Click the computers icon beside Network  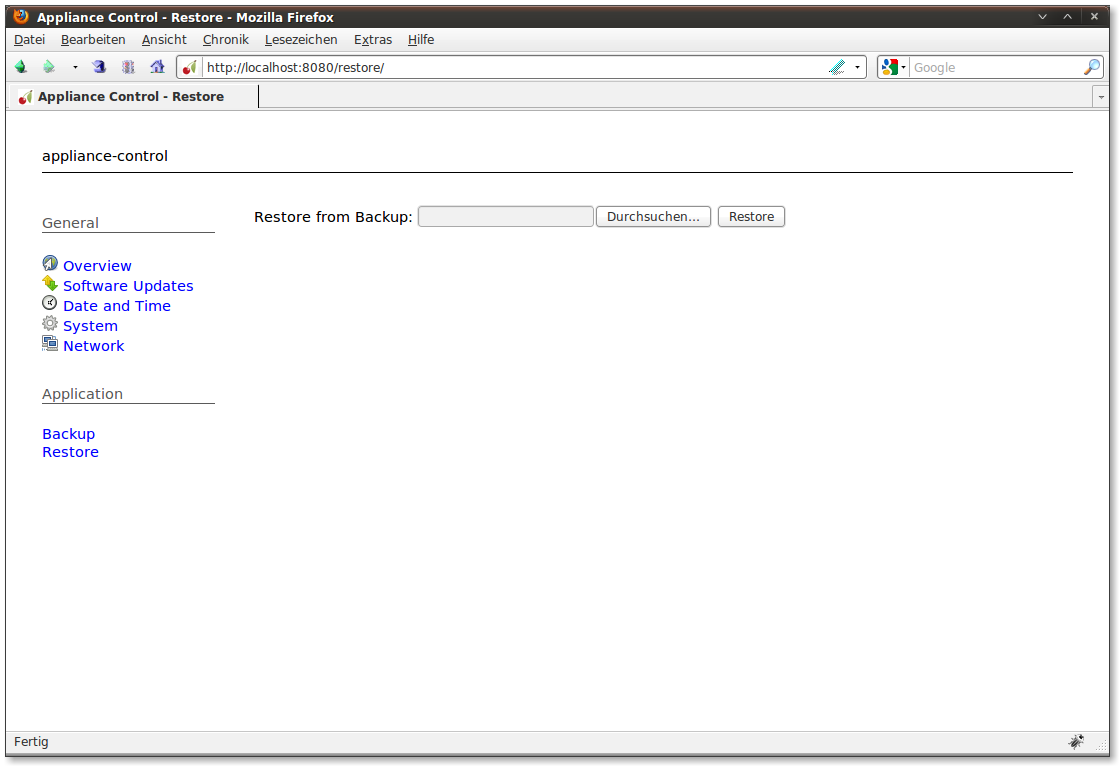[50, 343]
